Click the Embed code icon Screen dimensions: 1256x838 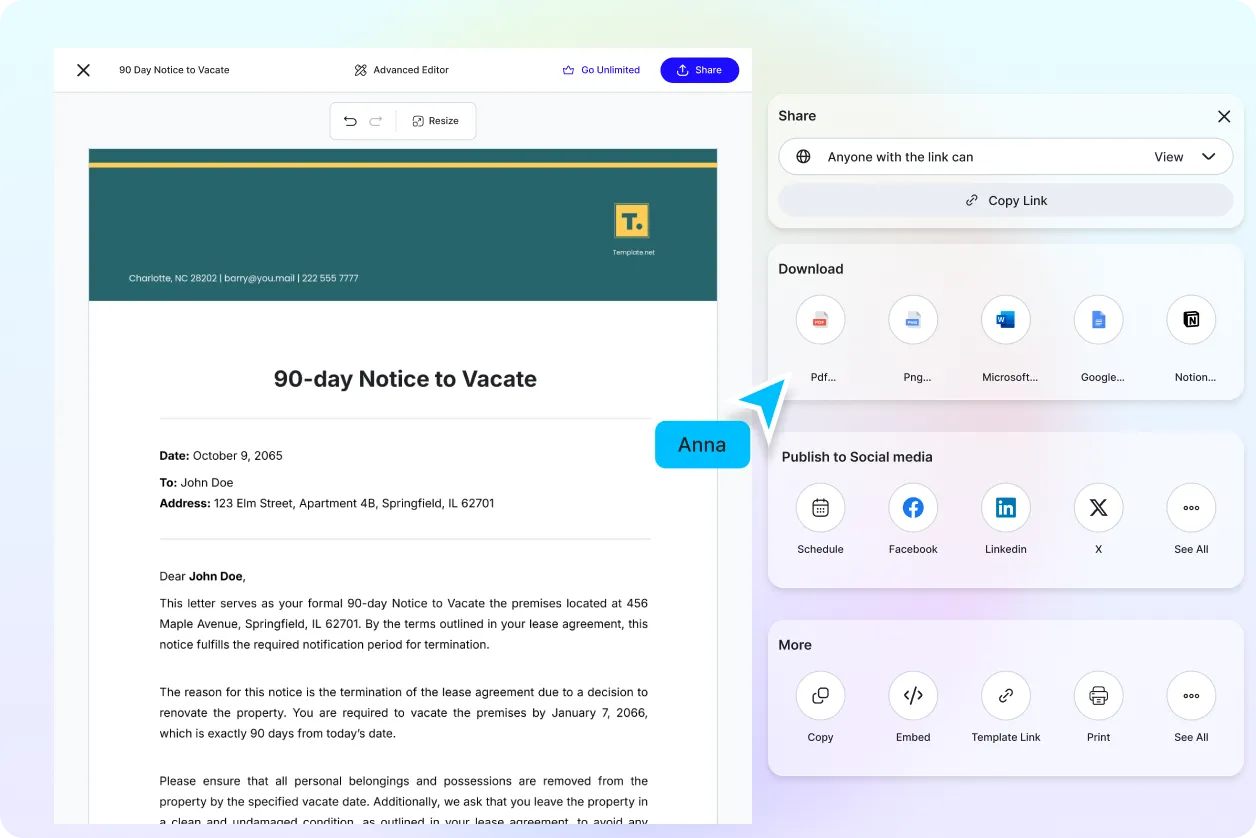click(913, 696)
